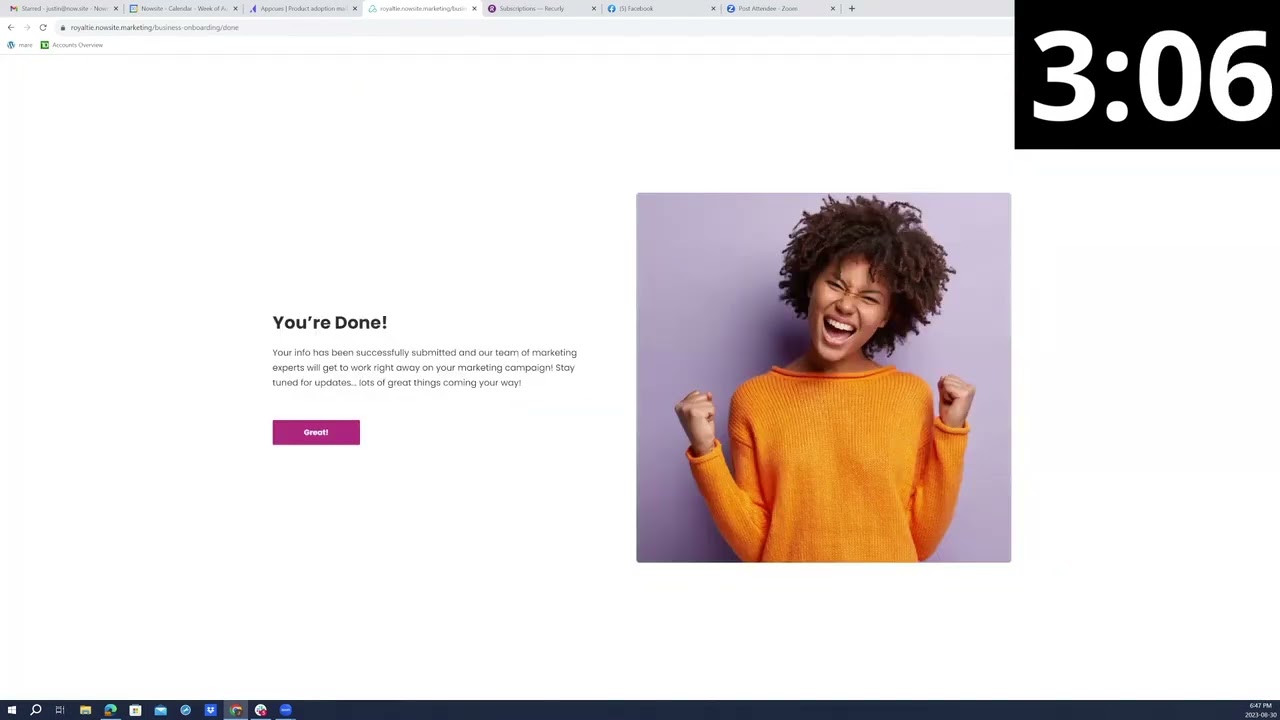Click the taskbar clock and date
The height and width of the screenshot is (720, 1280).
[x=1259, y=710]
